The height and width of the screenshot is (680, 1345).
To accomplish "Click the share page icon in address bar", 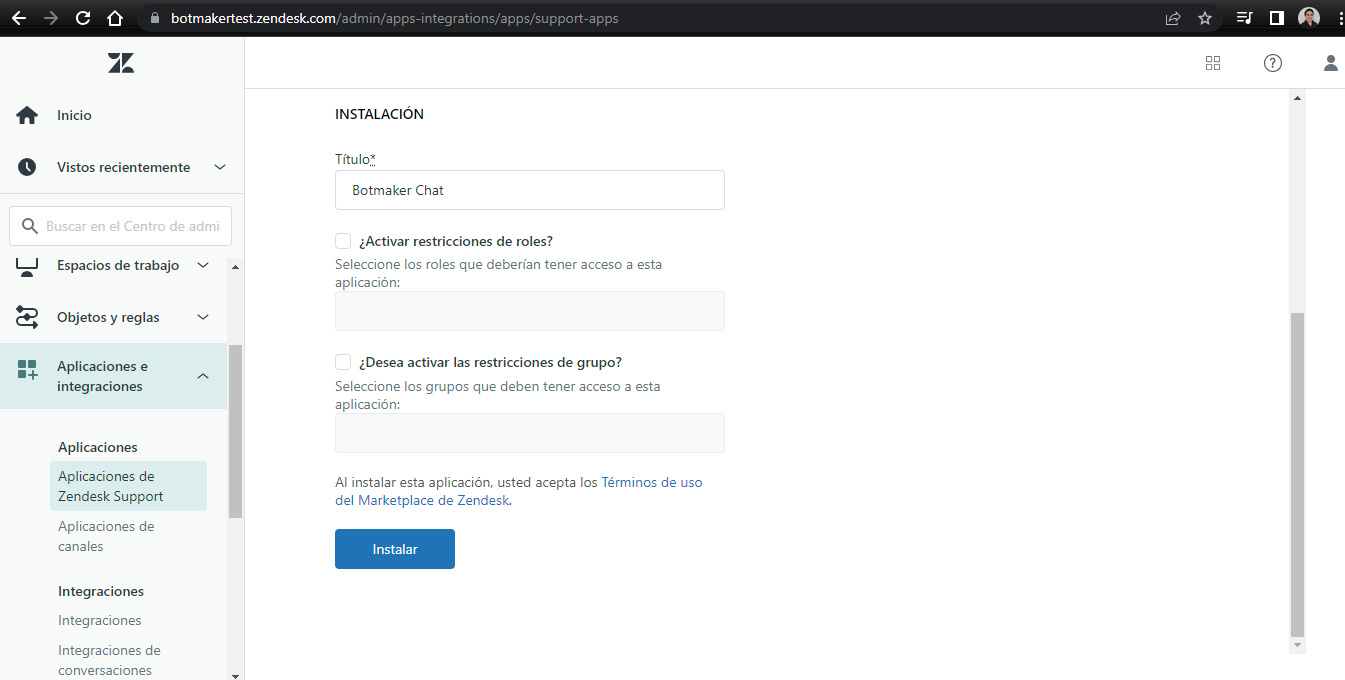I will (x=1173, y=18).
